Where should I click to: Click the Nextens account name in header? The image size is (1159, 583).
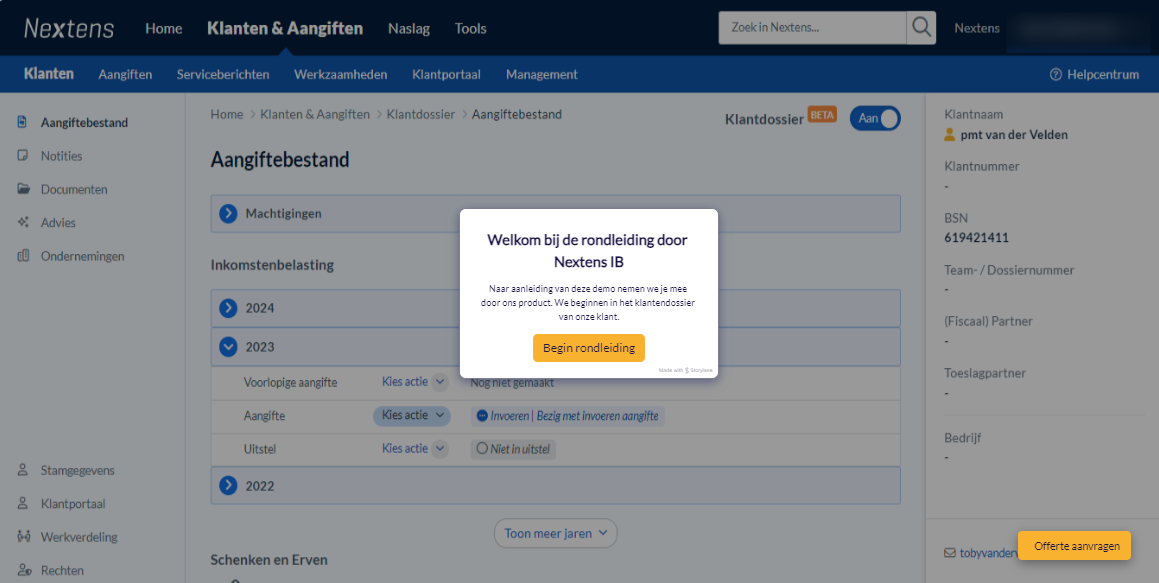(x=977, y=28)
